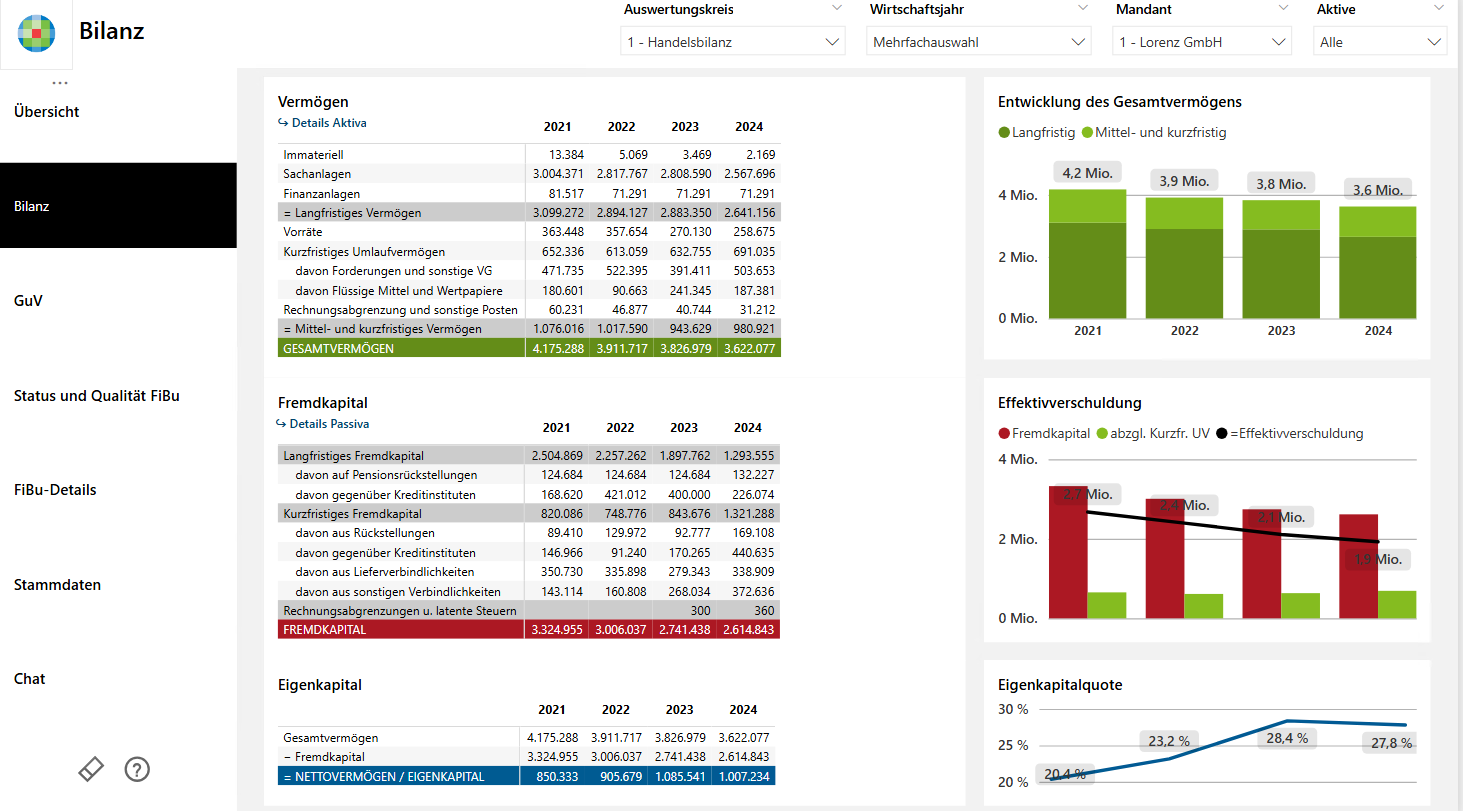Click the 'Rechnungsabgrenzungen u. latente Steuern' row label
Screen dimensions: 1463x811
pyautogui.click(x=400, y=611)
